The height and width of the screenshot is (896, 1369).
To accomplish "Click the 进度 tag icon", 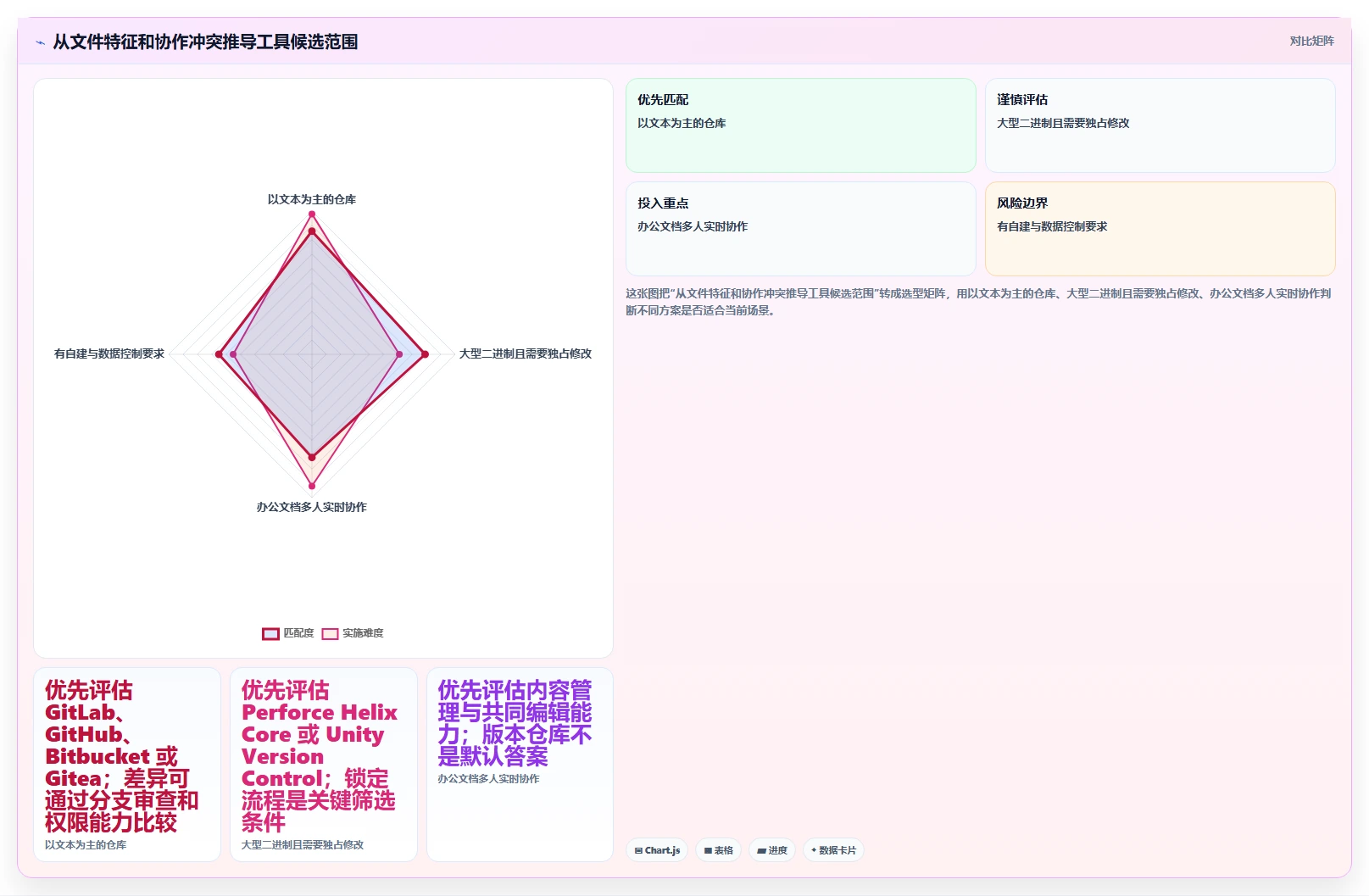I will tap(761, 850).
